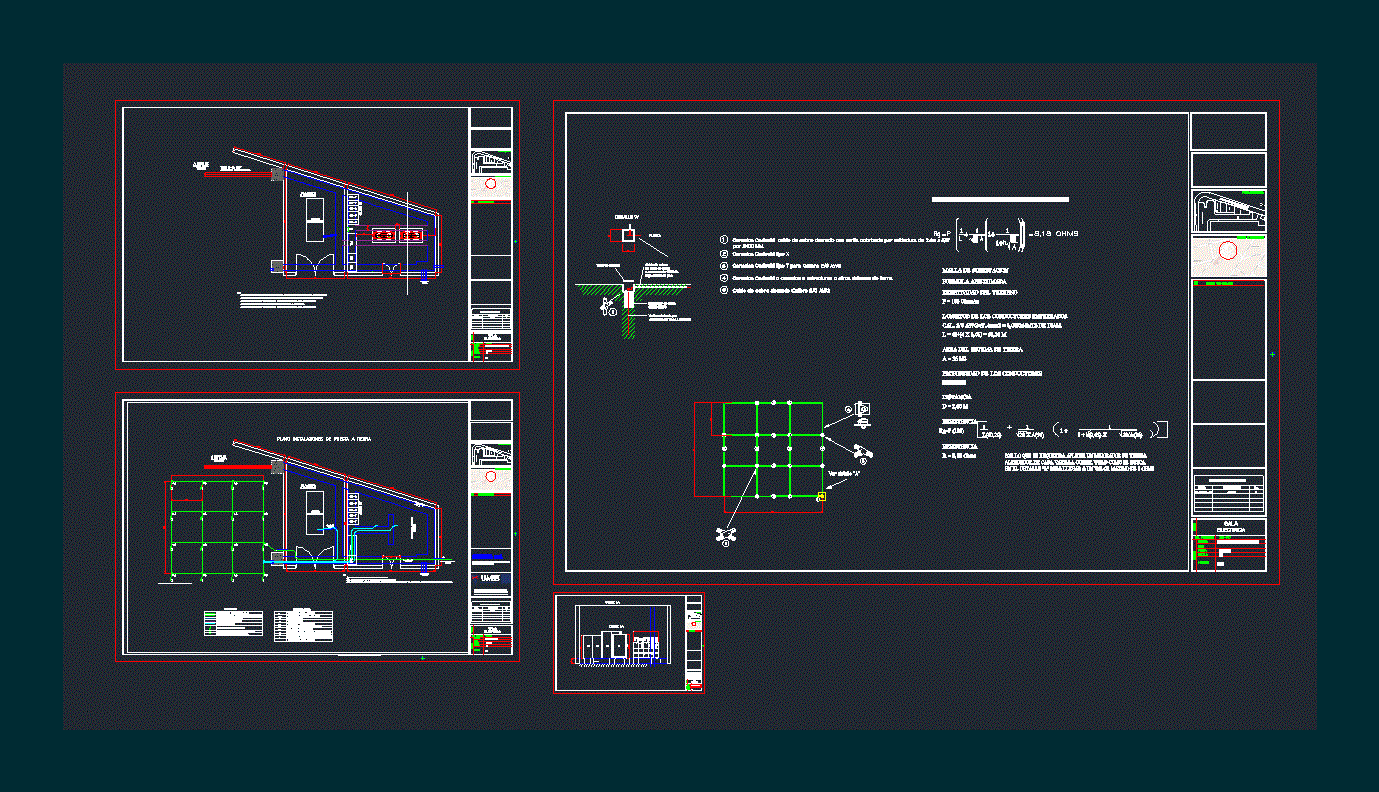
Task: Click legend circle number 3
Action: [x=724, y=266]
